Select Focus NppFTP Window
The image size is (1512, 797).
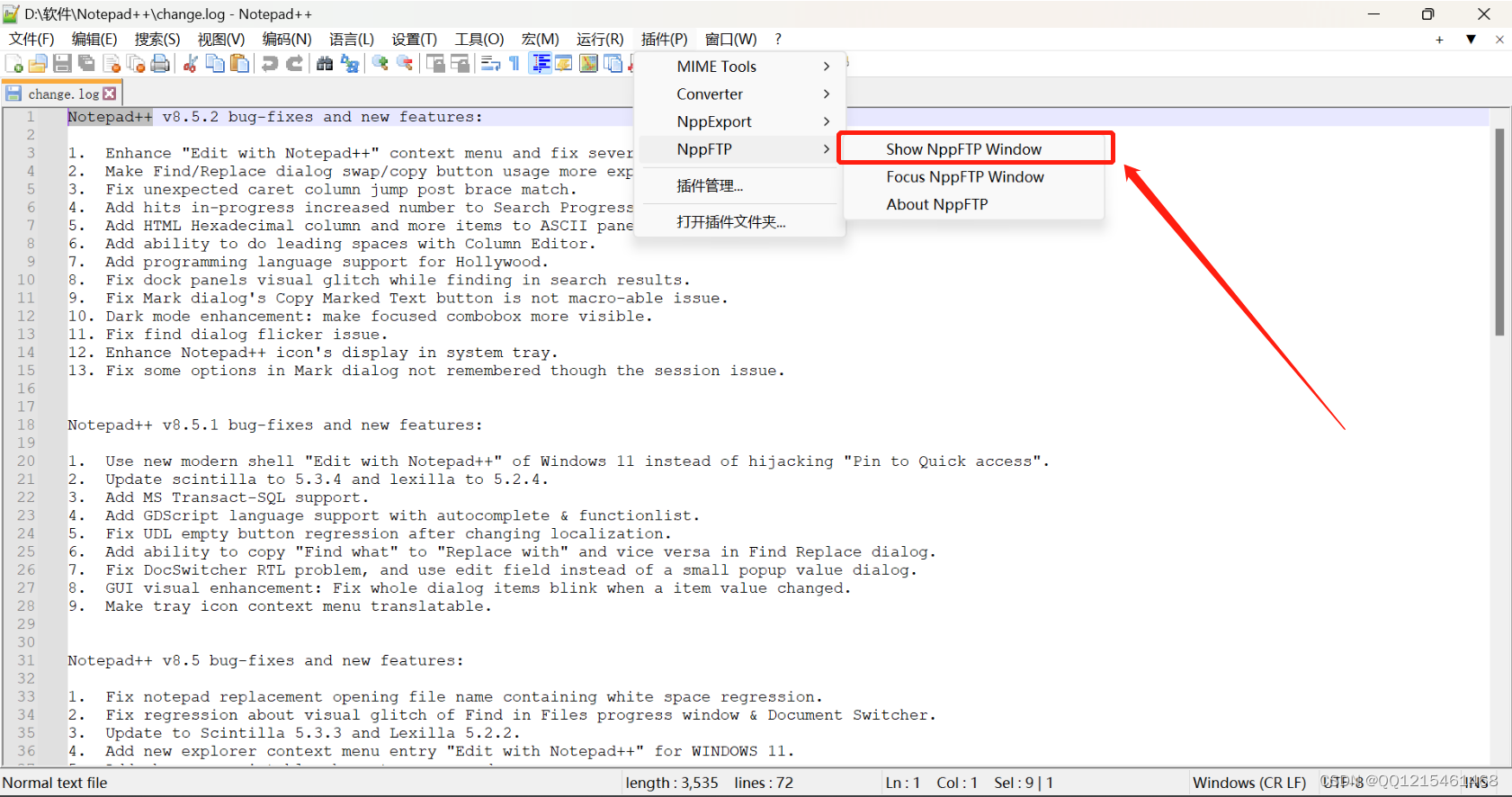coord(975,177)
